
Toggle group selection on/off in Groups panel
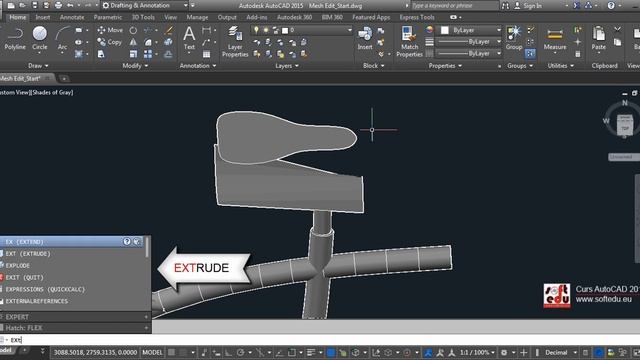pos(530,53)
